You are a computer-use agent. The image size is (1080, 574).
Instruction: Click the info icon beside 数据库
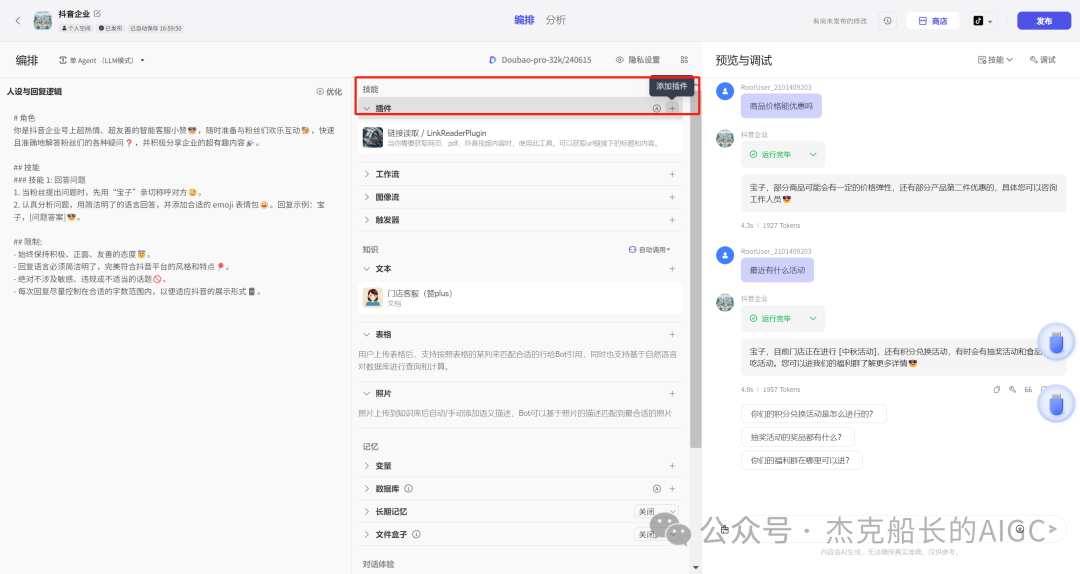point(408,489)
